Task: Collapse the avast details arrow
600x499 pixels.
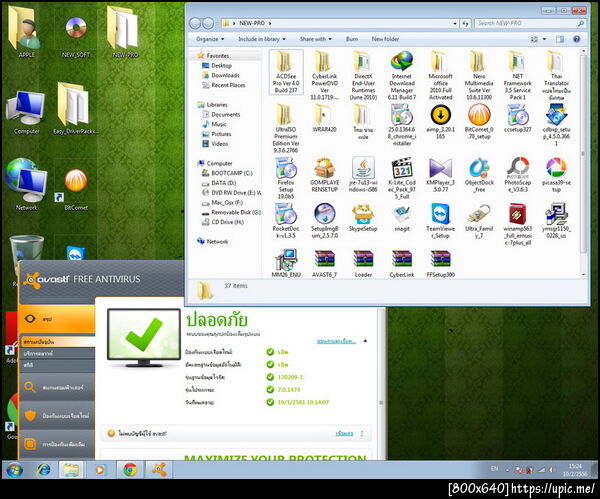Action: tap(365, 341)
